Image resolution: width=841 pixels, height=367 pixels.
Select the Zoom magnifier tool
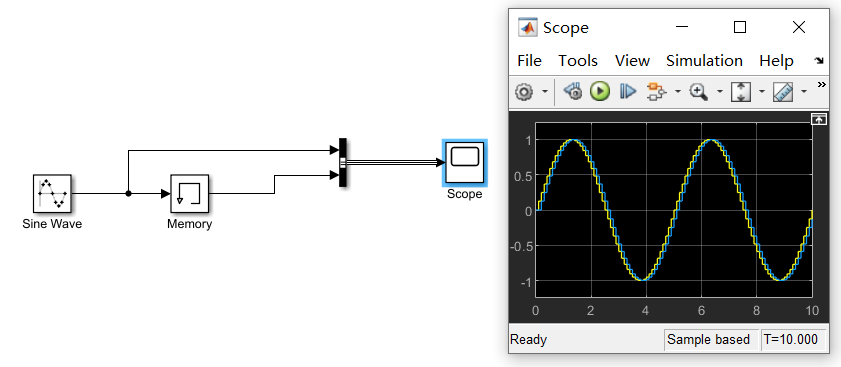(698, 92)
